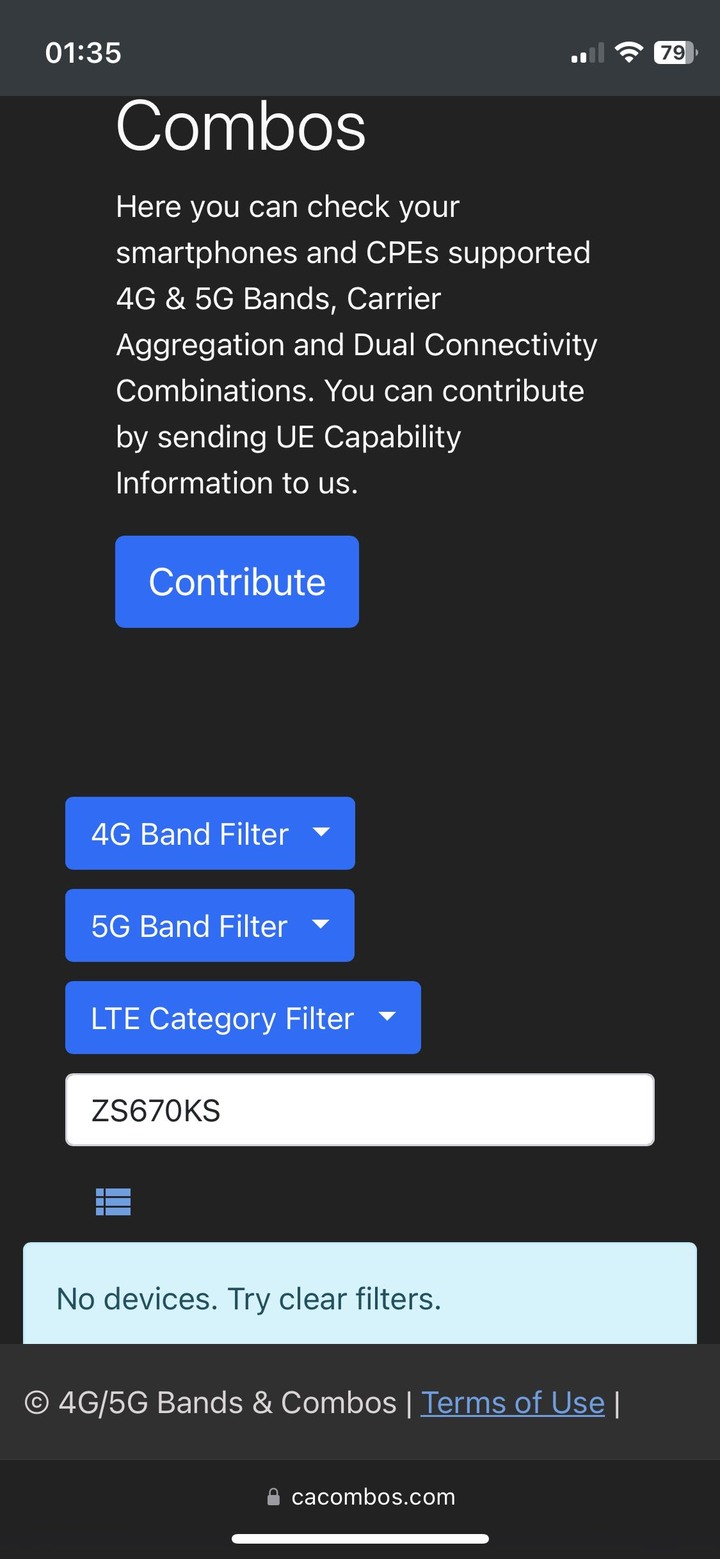Image resolution: width=720 pixels, height=1559 pixels.
Task: Open the 5G Band Filter dropdown
Action: point(210,925)
